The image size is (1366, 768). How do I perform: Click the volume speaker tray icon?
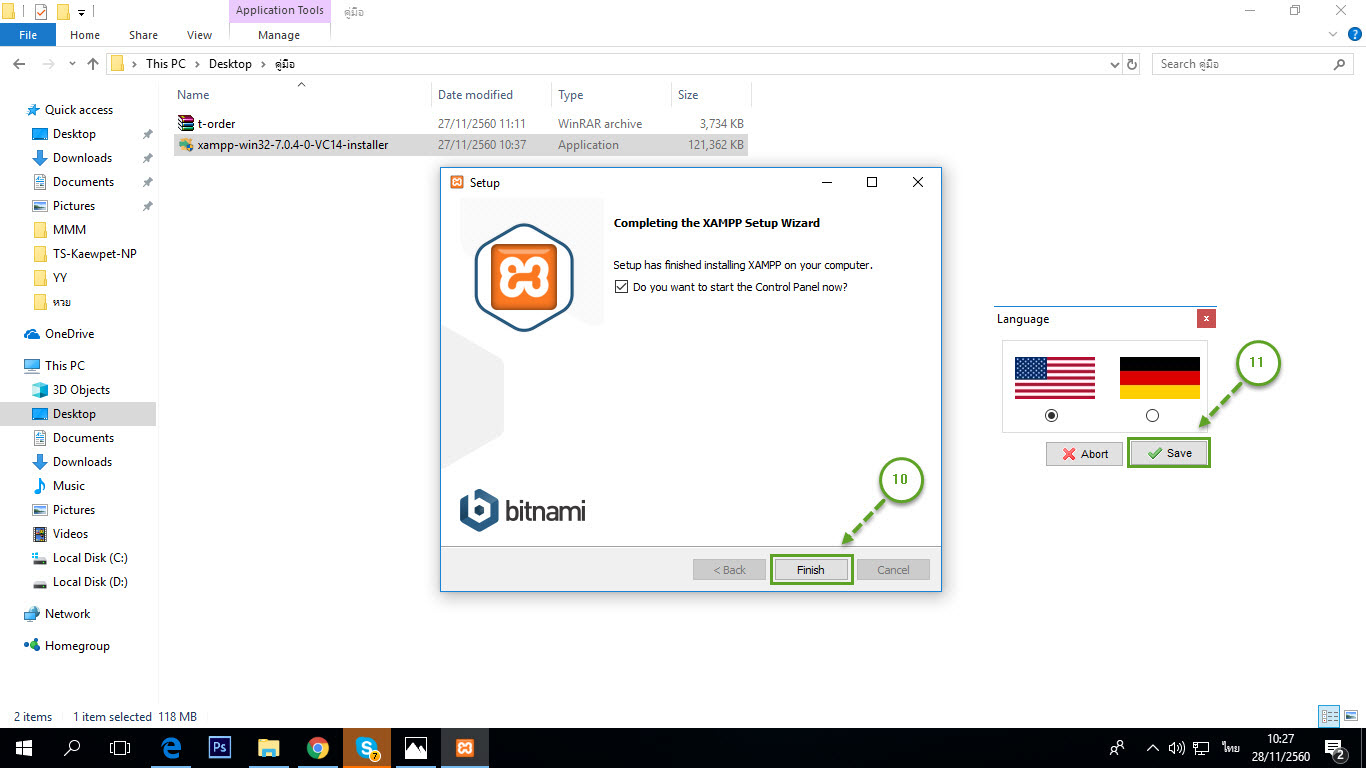1177,747
